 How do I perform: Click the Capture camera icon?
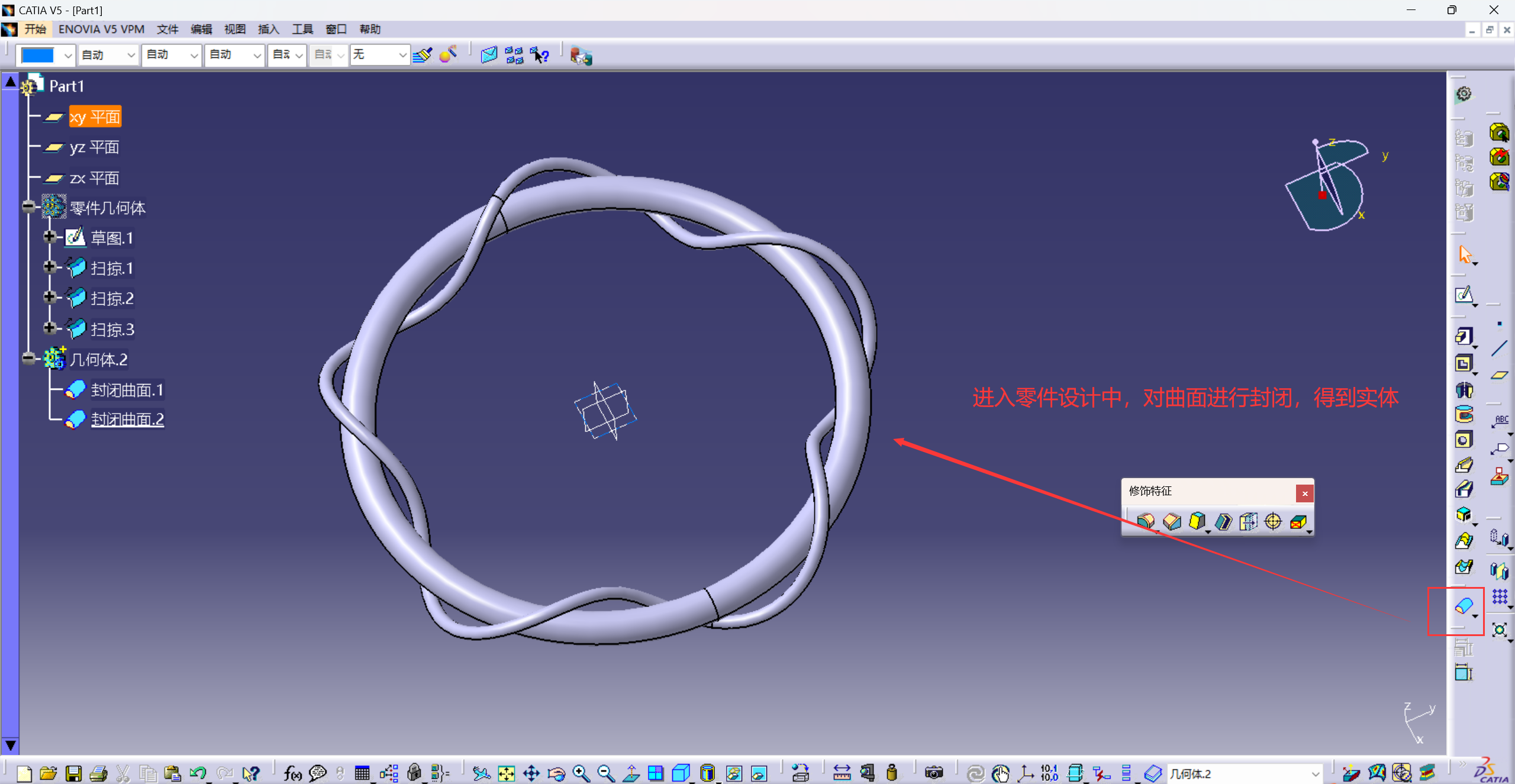click(934, 773)
